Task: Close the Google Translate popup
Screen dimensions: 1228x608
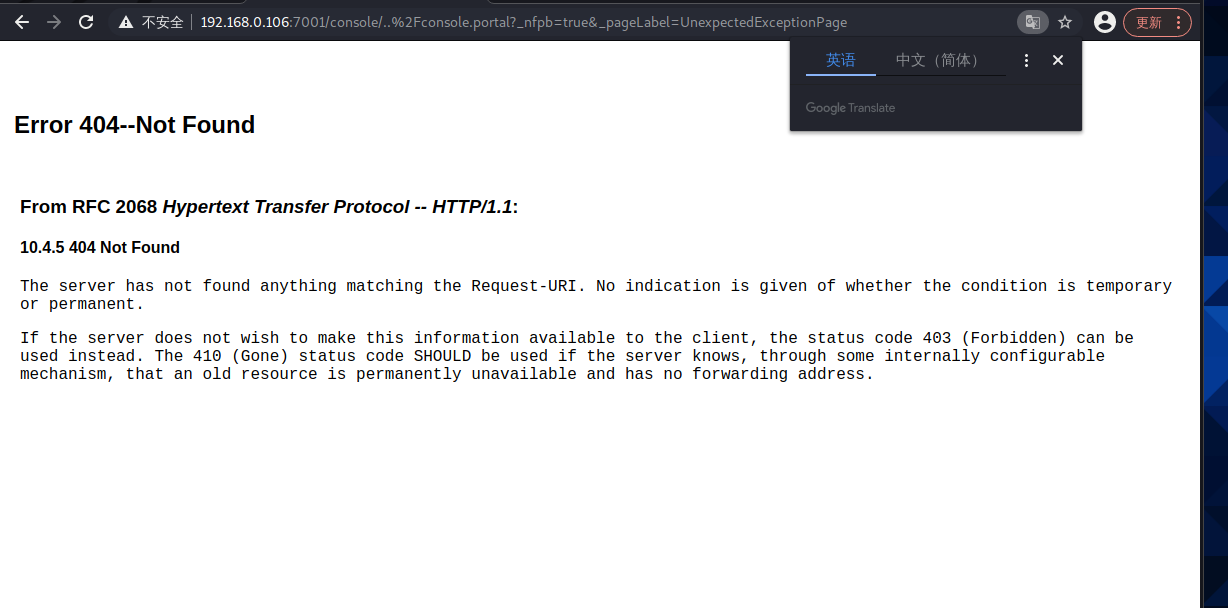Action: click(1058, 61)
